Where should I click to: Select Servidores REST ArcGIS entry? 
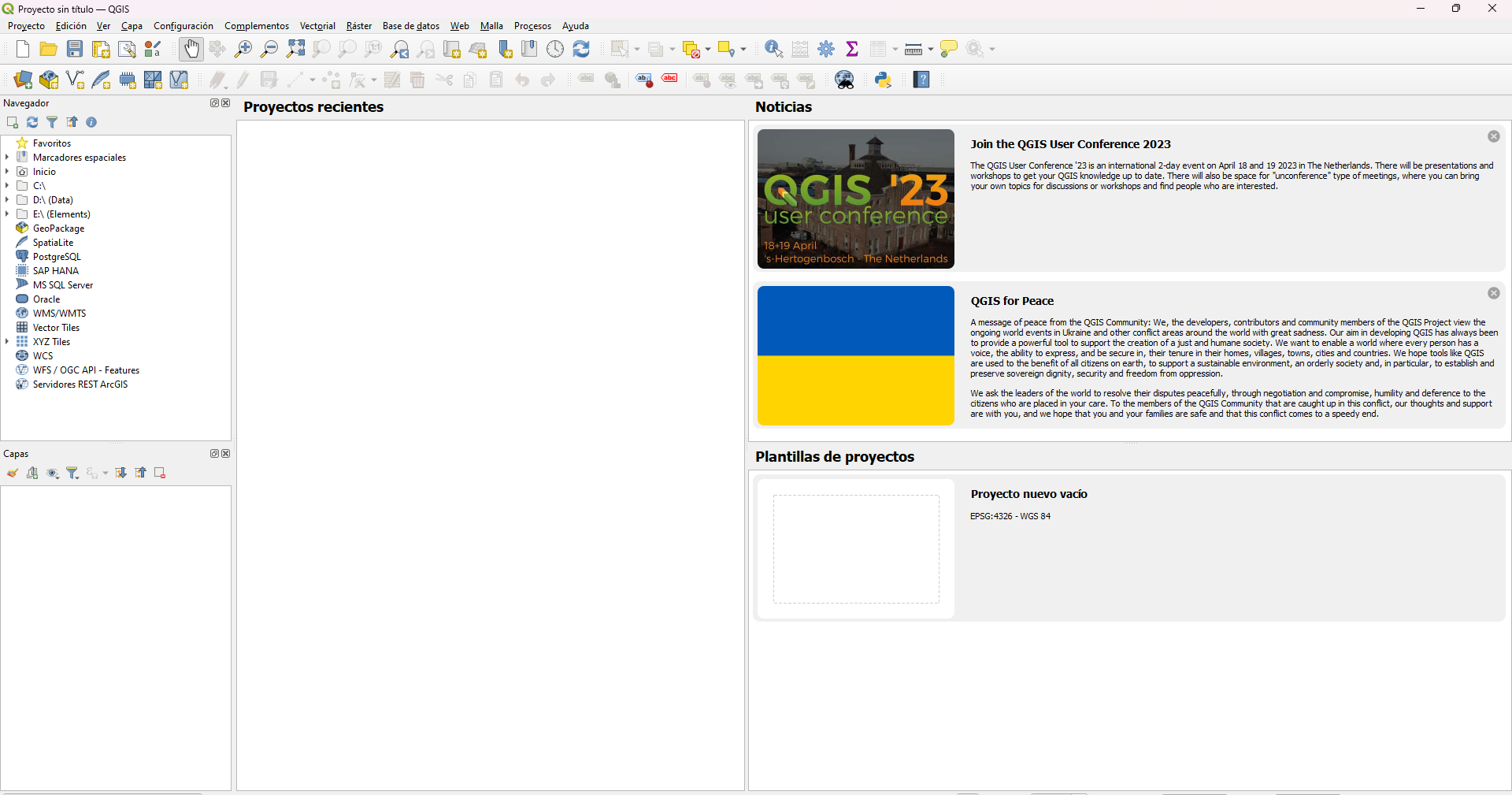click(x=80, y=384)
